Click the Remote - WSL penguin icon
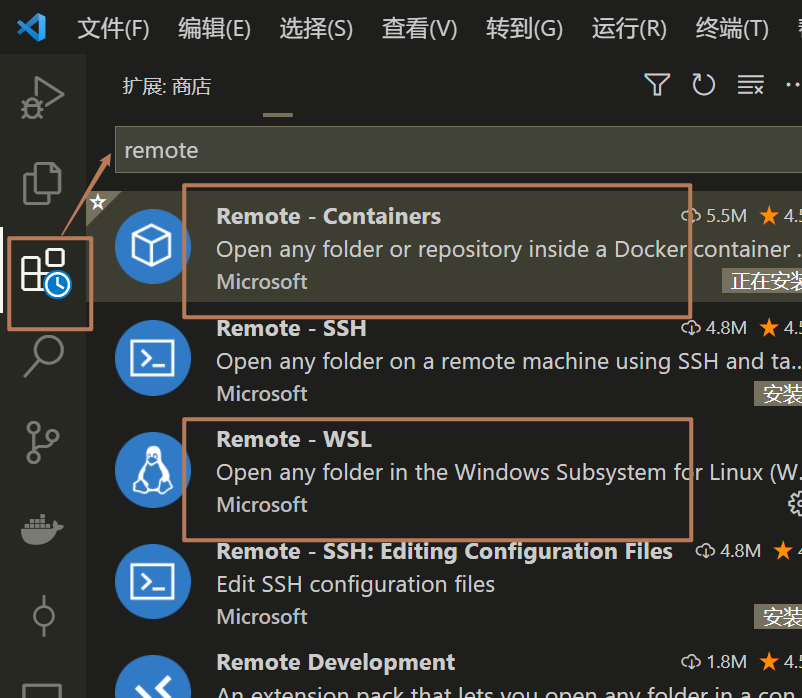The height and width of the screenshot is (698, 802). click(152, 470)
